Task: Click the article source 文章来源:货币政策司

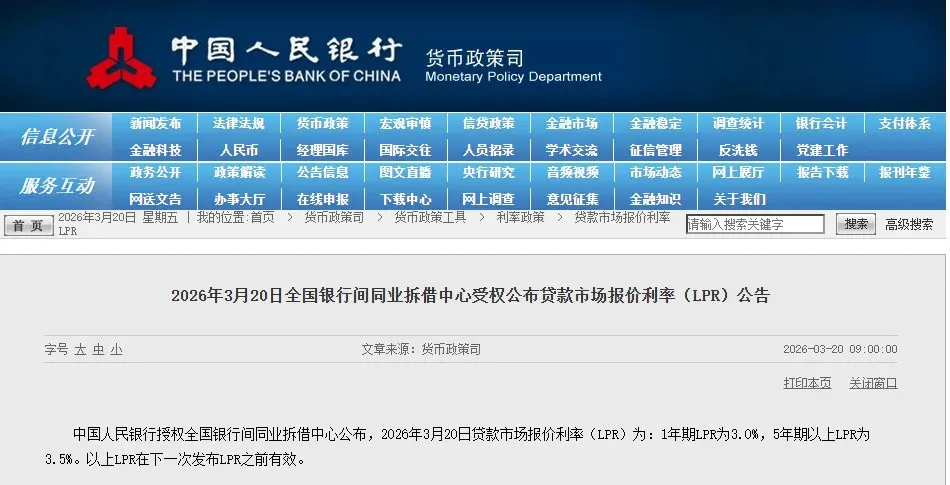Action: pyautogui.click(x=421, y=349)
